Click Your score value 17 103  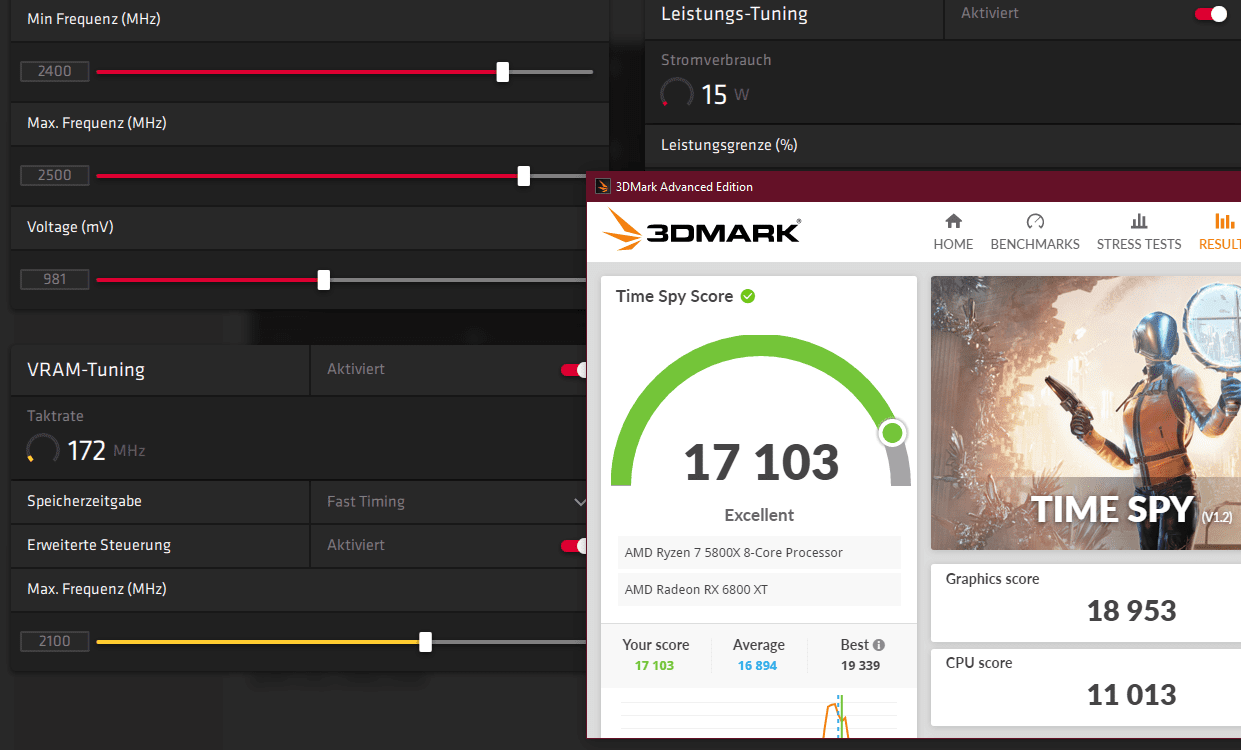(655, 666)
